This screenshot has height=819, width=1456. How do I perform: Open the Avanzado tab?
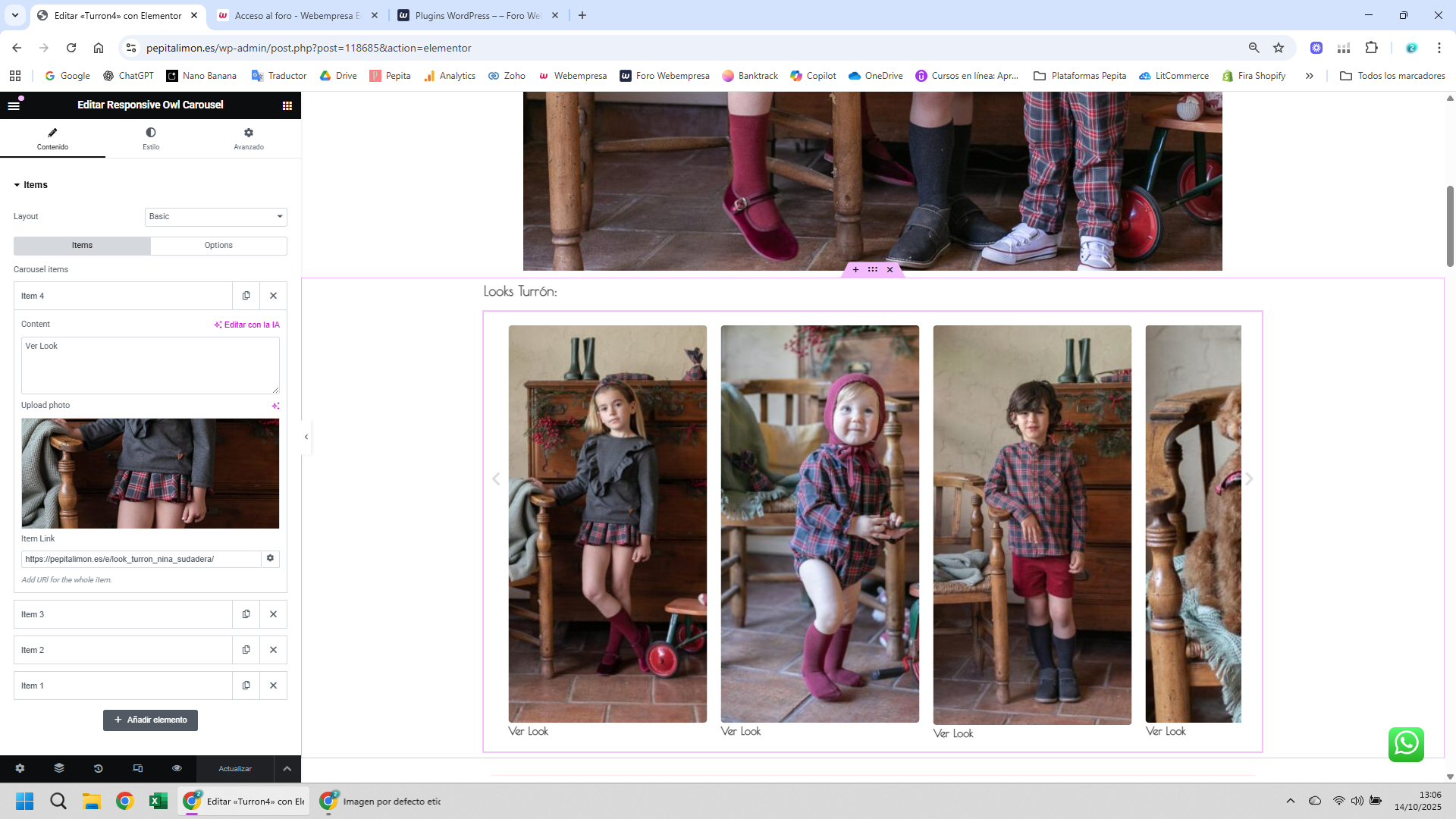tap(249, 138)
